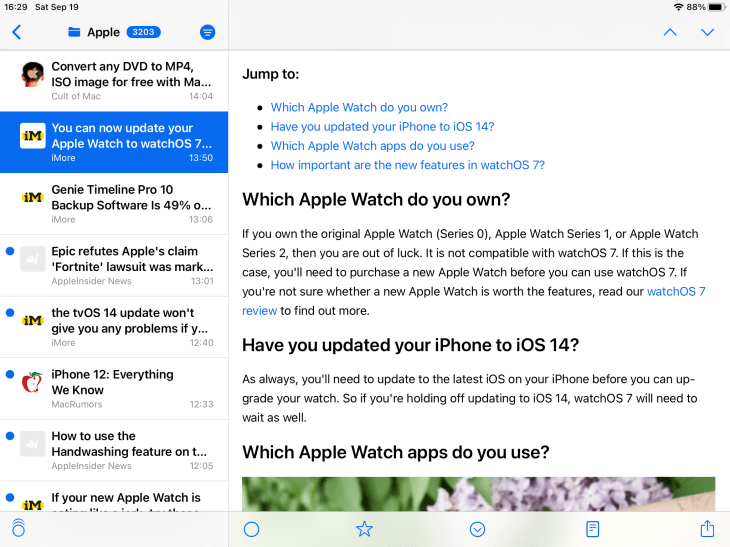Open 'If your new Apple Watch is' email
730x547 pixels.
pyautogui.click(x=114, y=497)
